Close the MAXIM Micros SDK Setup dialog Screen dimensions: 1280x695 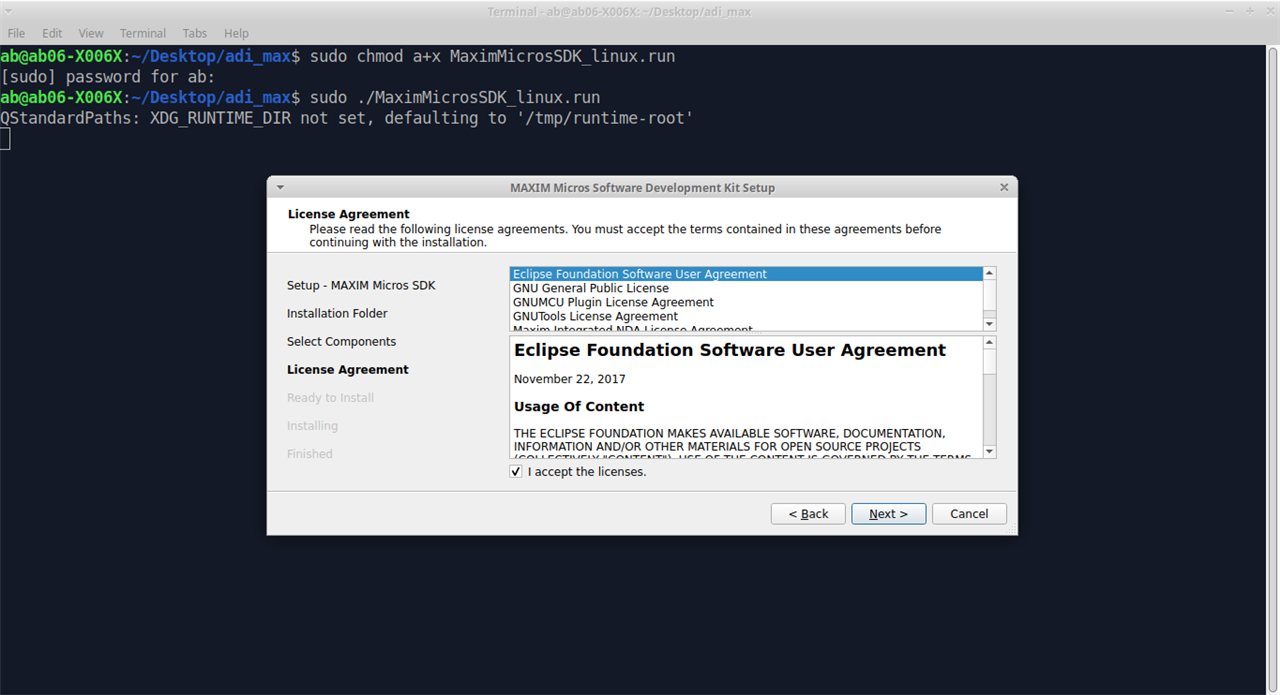tap(1004, 187)
